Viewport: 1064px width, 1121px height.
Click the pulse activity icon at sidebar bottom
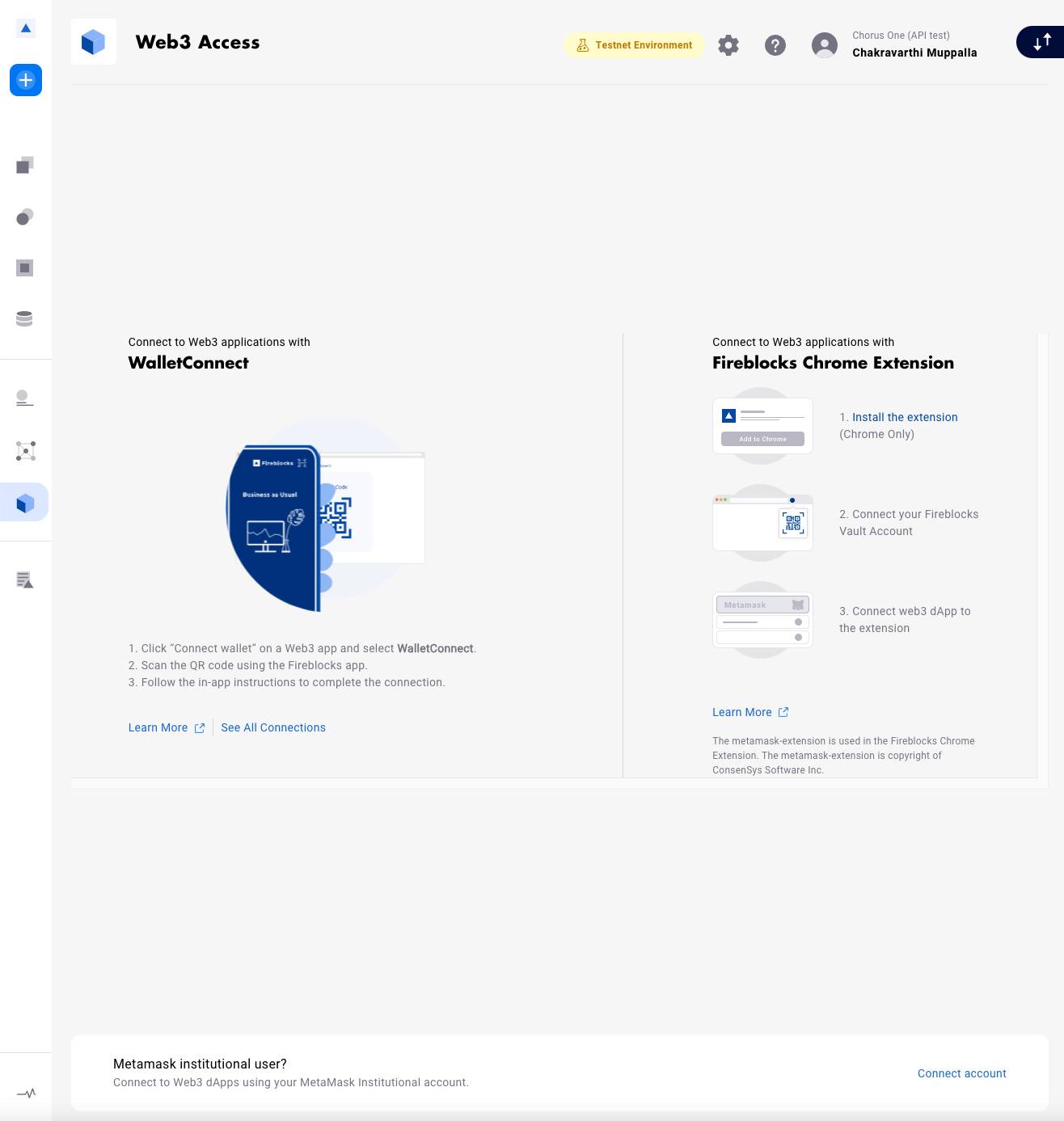[26, 1094]
